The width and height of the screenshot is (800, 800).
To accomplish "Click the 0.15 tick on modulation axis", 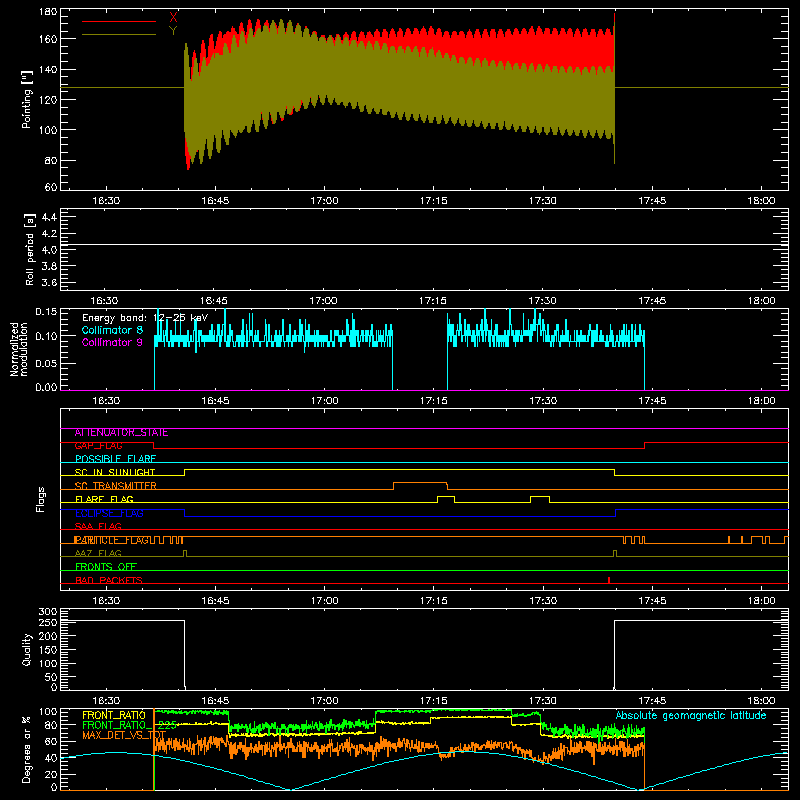I will 46,312.
